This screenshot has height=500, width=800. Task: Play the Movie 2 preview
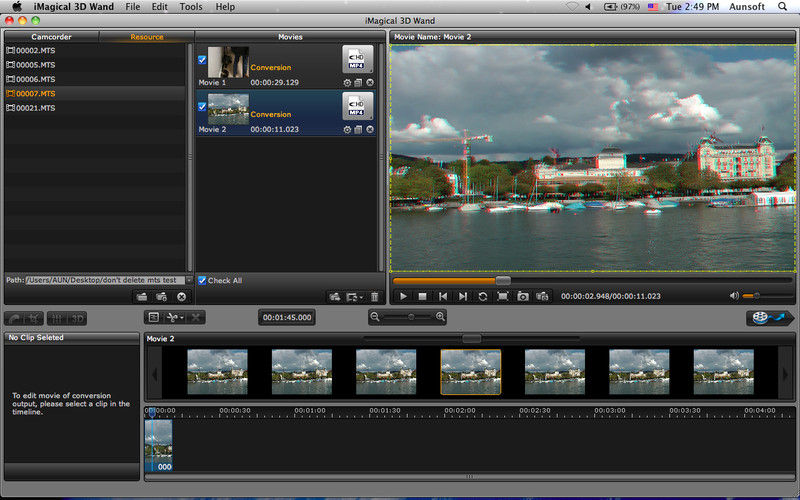coord(403,296)
